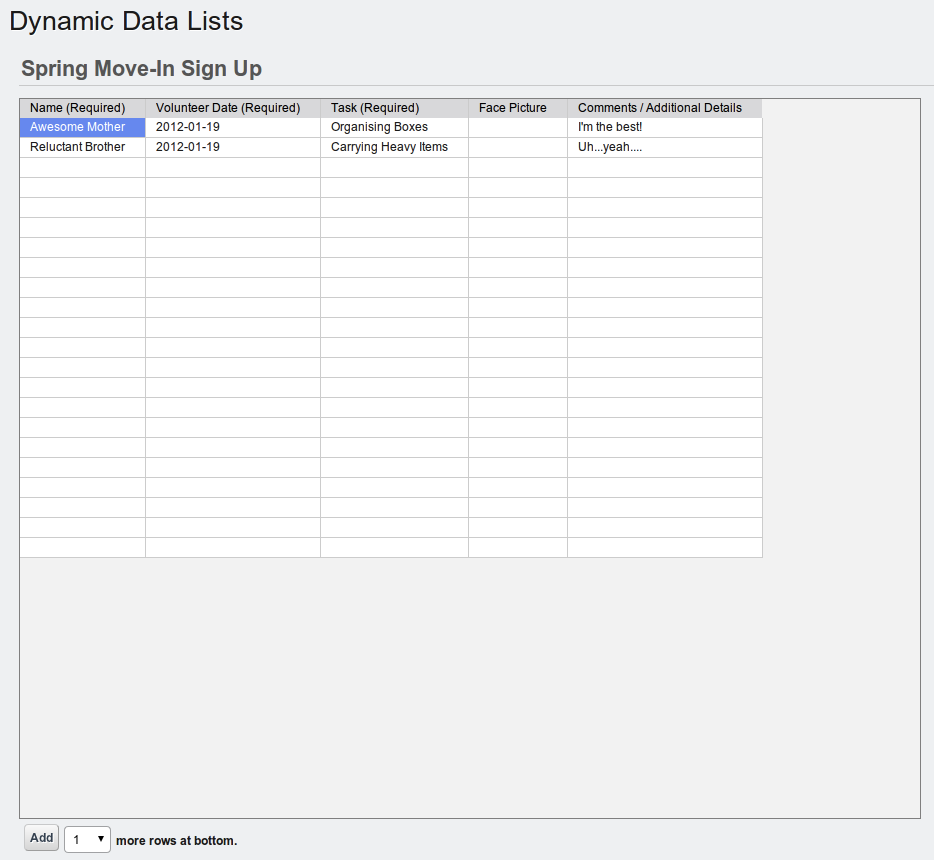934x860 pixels.
Task: Click the Add rows button
Action: tap(42, 838)
